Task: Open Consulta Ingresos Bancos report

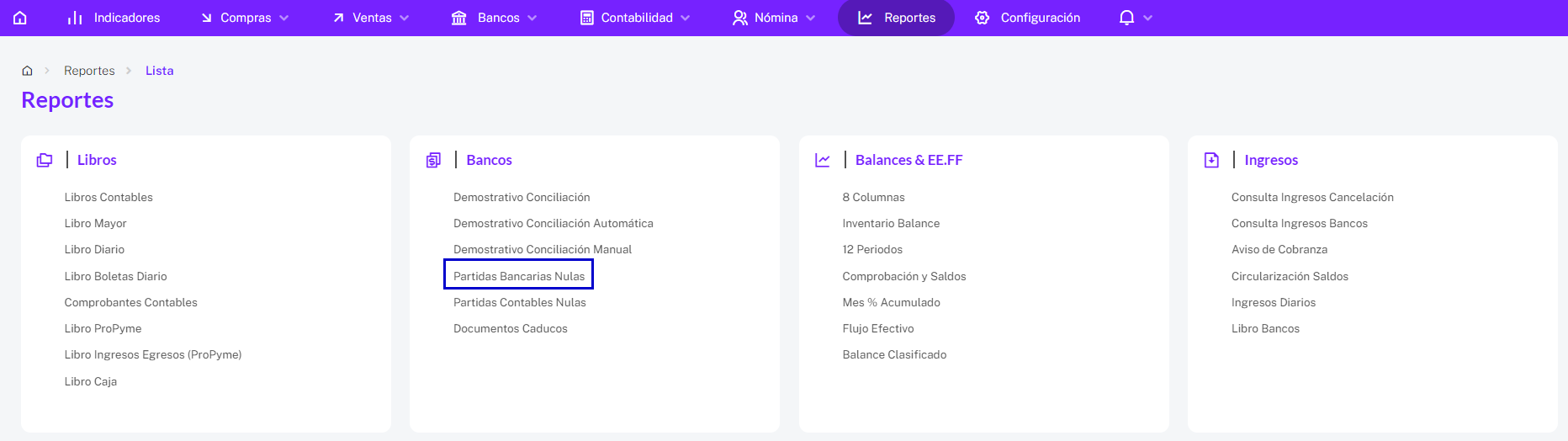Action: coord(1300,223)
